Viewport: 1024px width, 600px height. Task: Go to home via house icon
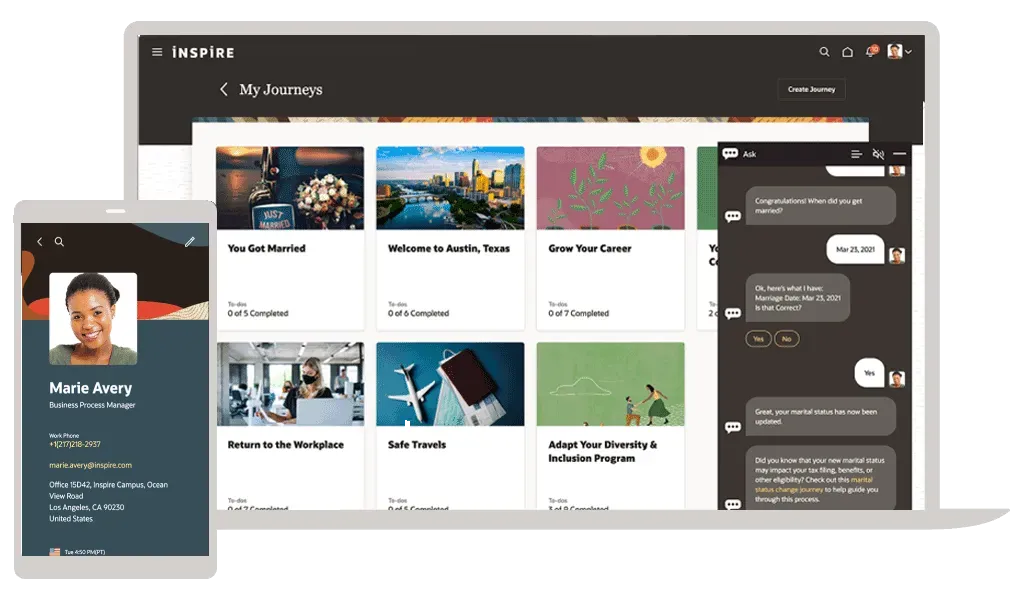point(847,52)
